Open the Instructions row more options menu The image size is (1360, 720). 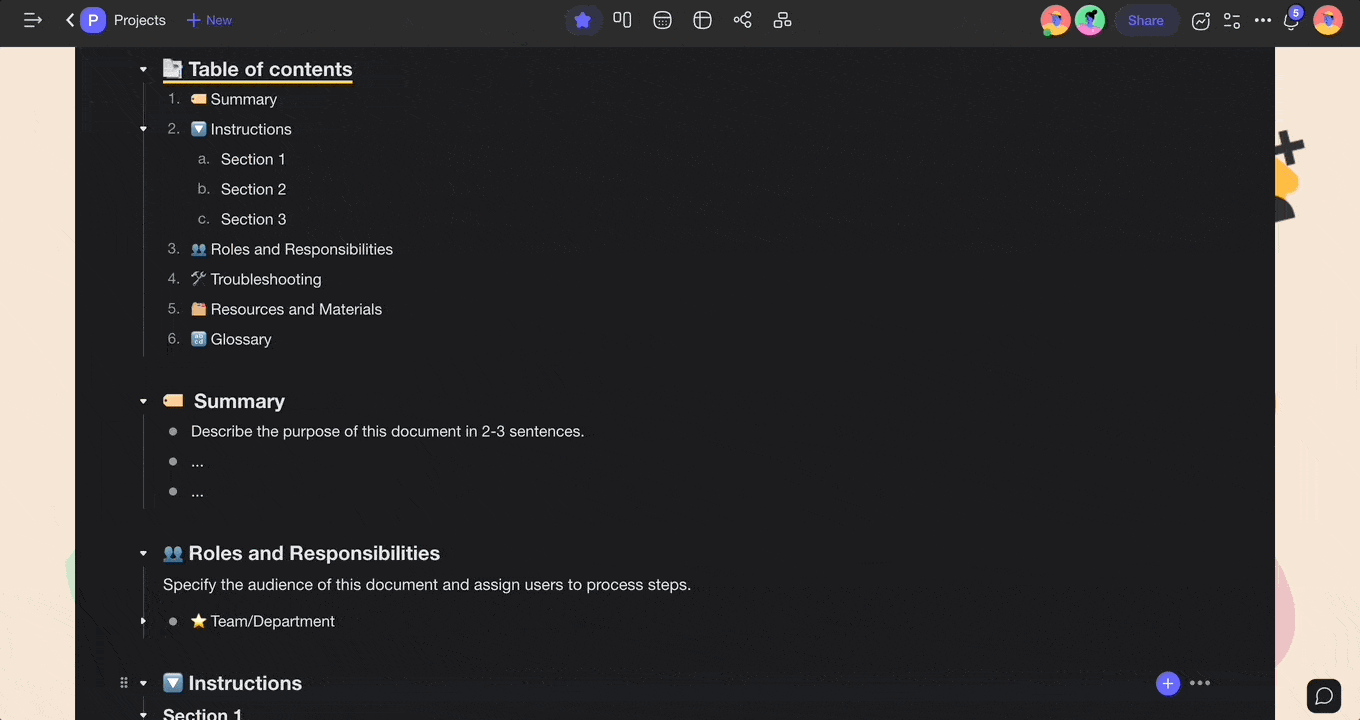click(x=1200, y=683)
